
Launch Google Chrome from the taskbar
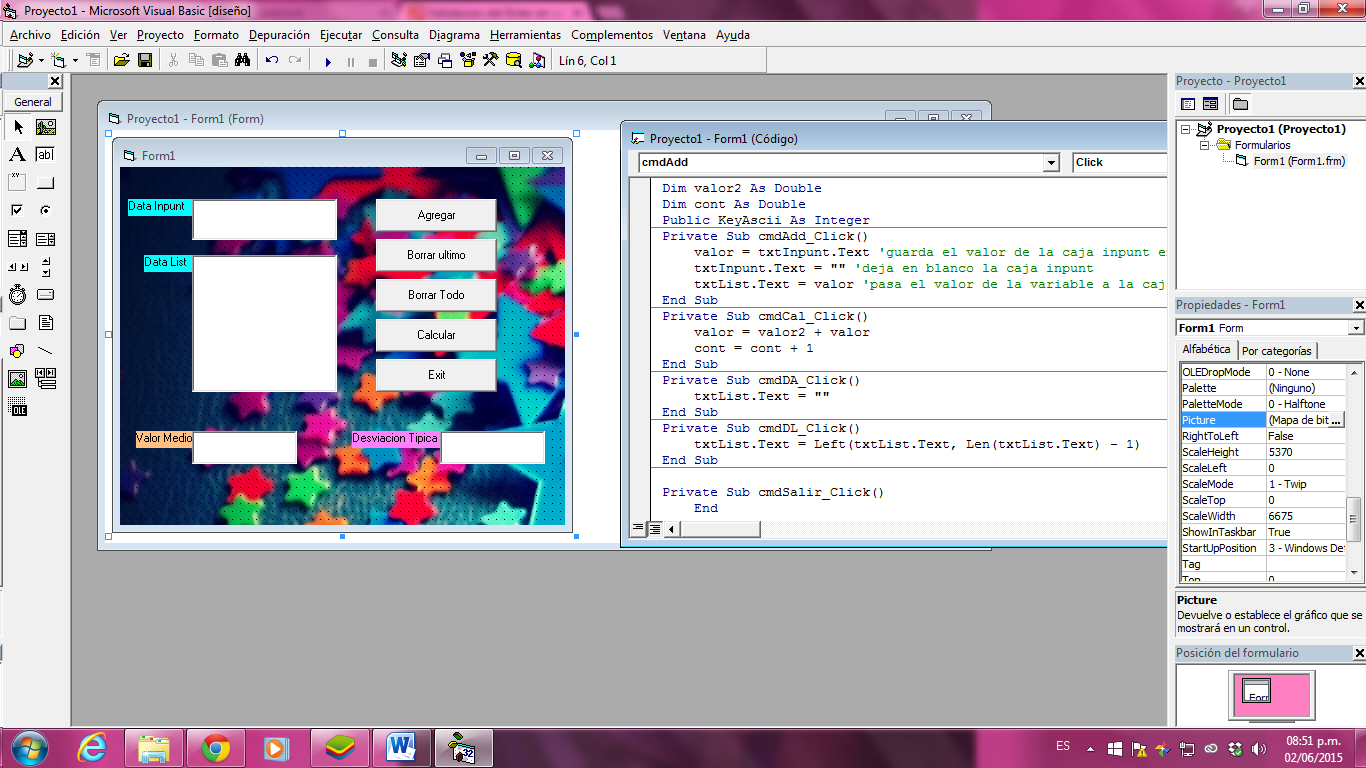coord(217,748)
